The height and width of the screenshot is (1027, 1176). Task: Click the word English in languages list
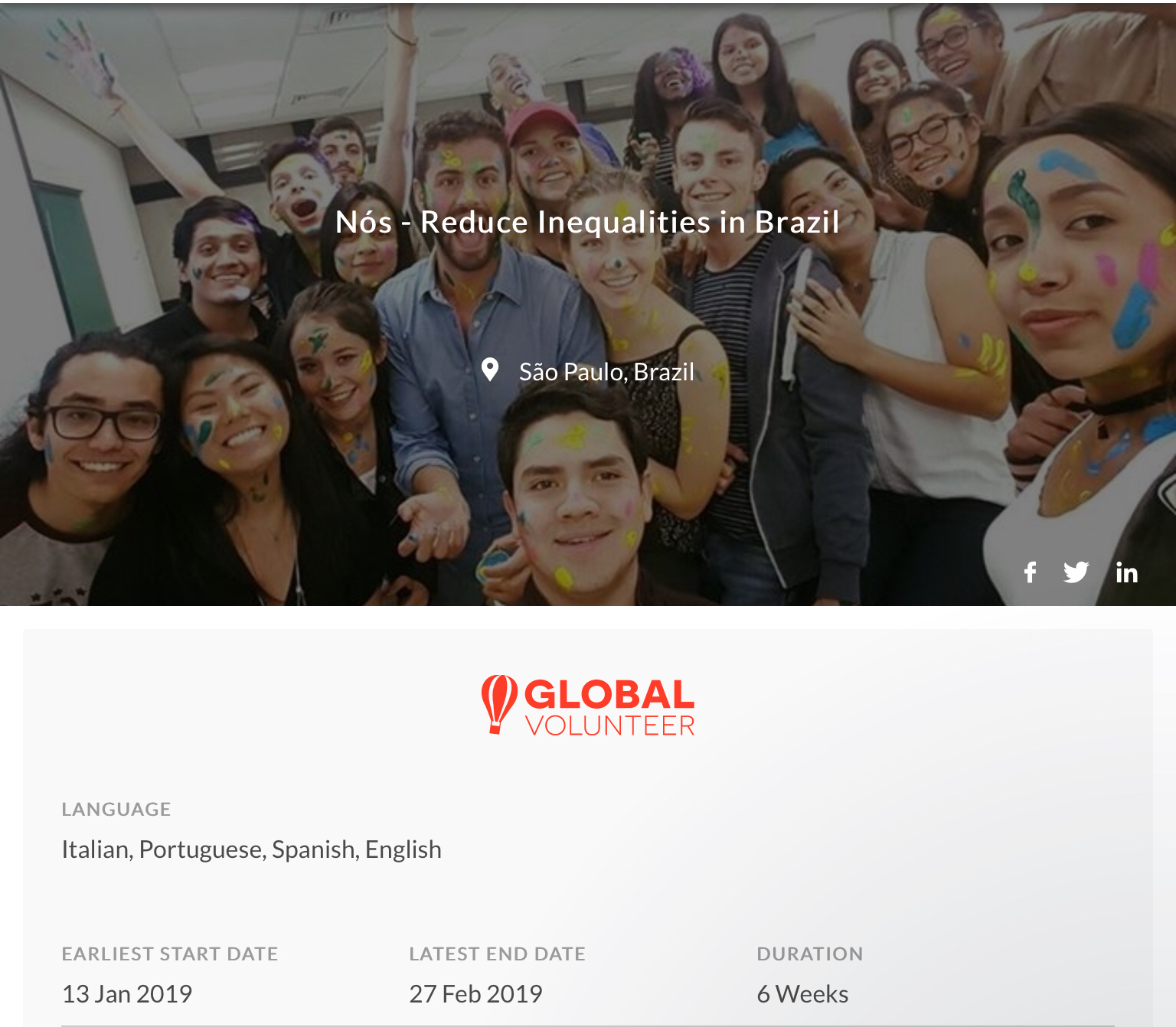click(x=403, y=849)
